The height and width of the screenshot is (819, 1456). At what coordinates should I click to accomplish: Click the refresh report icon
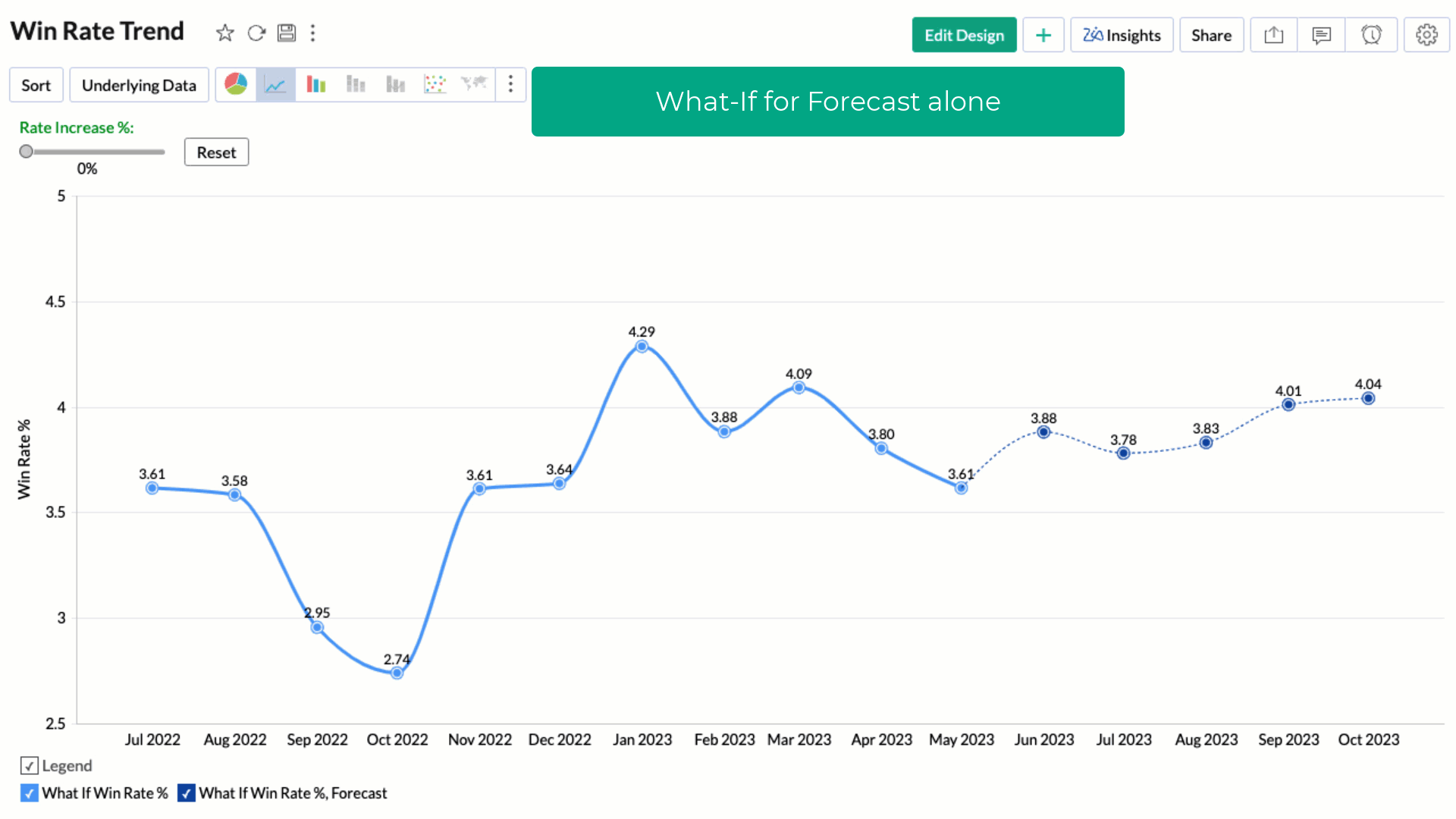pyautogui.click(x=256, y=33)
